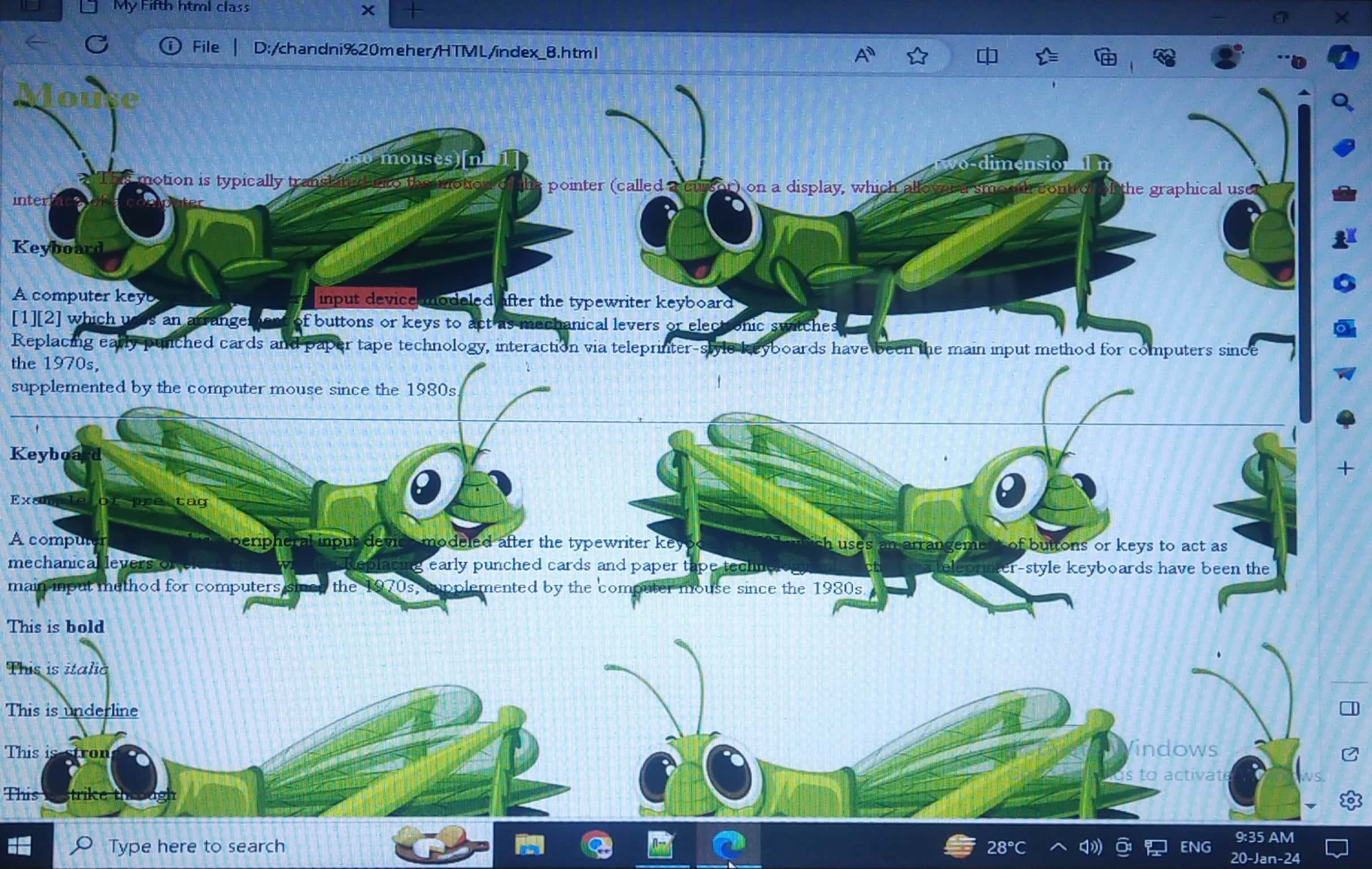Click the browser refresh button
1372x869 pixels.
[96, 45]
